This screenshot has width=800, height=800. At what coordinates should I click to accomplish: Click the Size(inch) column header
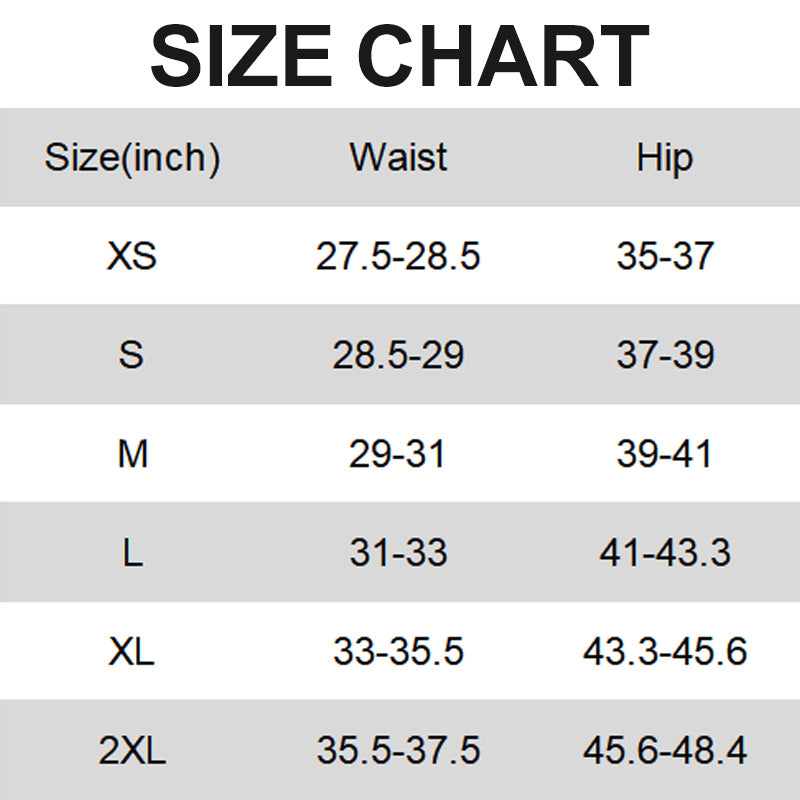[132, 158]
